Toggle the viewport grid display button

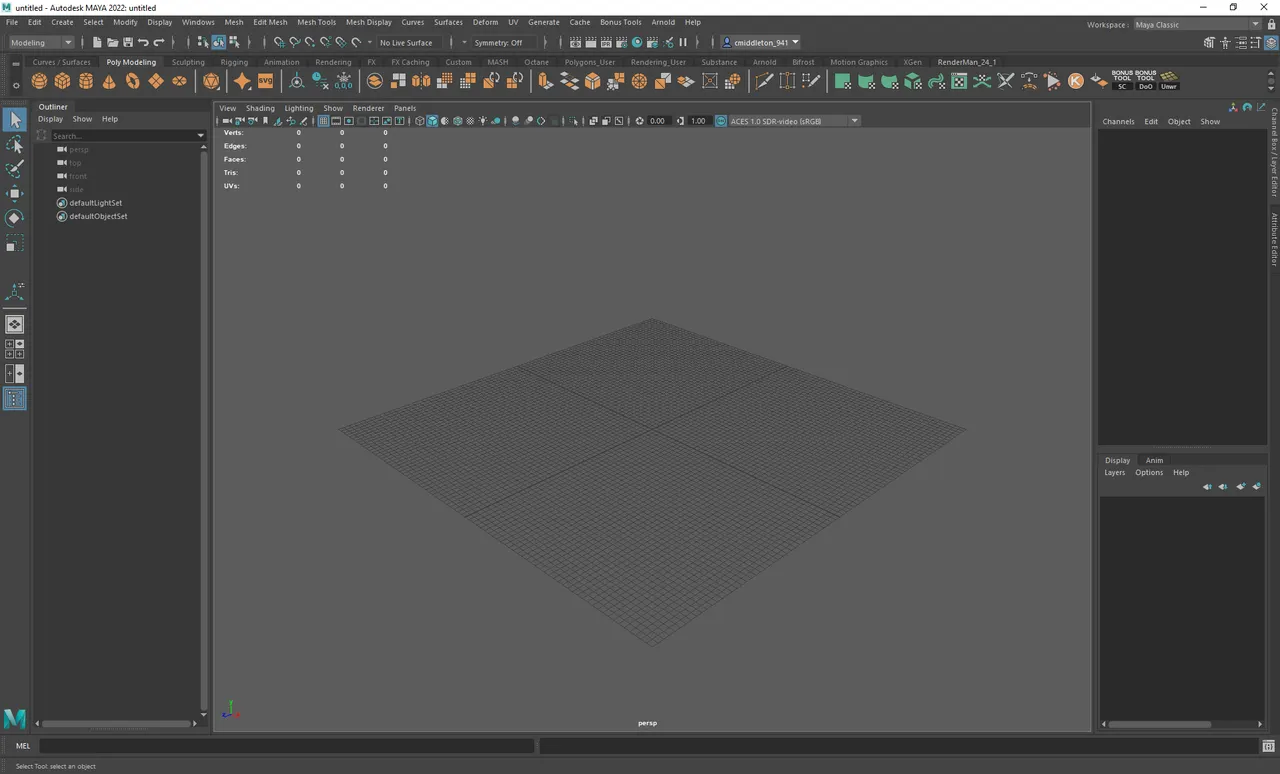(323, 121)
